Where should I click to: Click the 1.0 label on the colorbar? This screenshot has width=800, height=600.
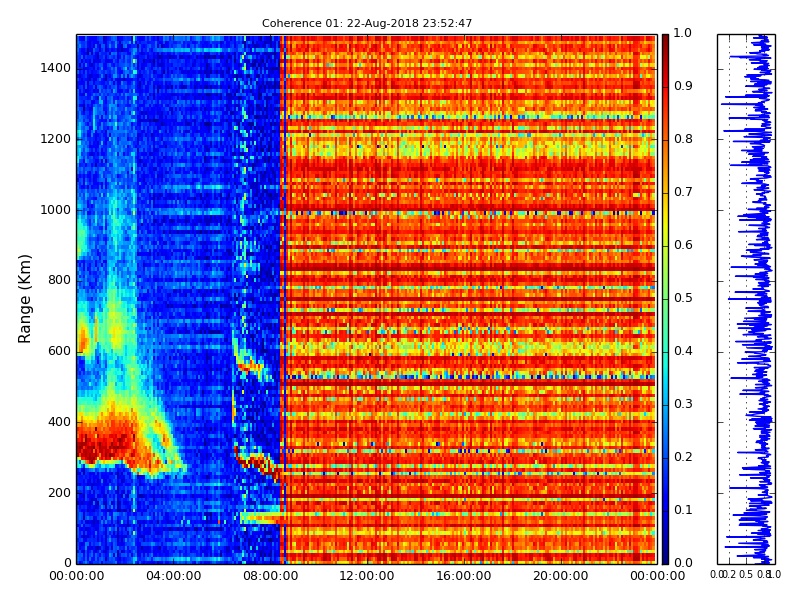tap(683, 33)
